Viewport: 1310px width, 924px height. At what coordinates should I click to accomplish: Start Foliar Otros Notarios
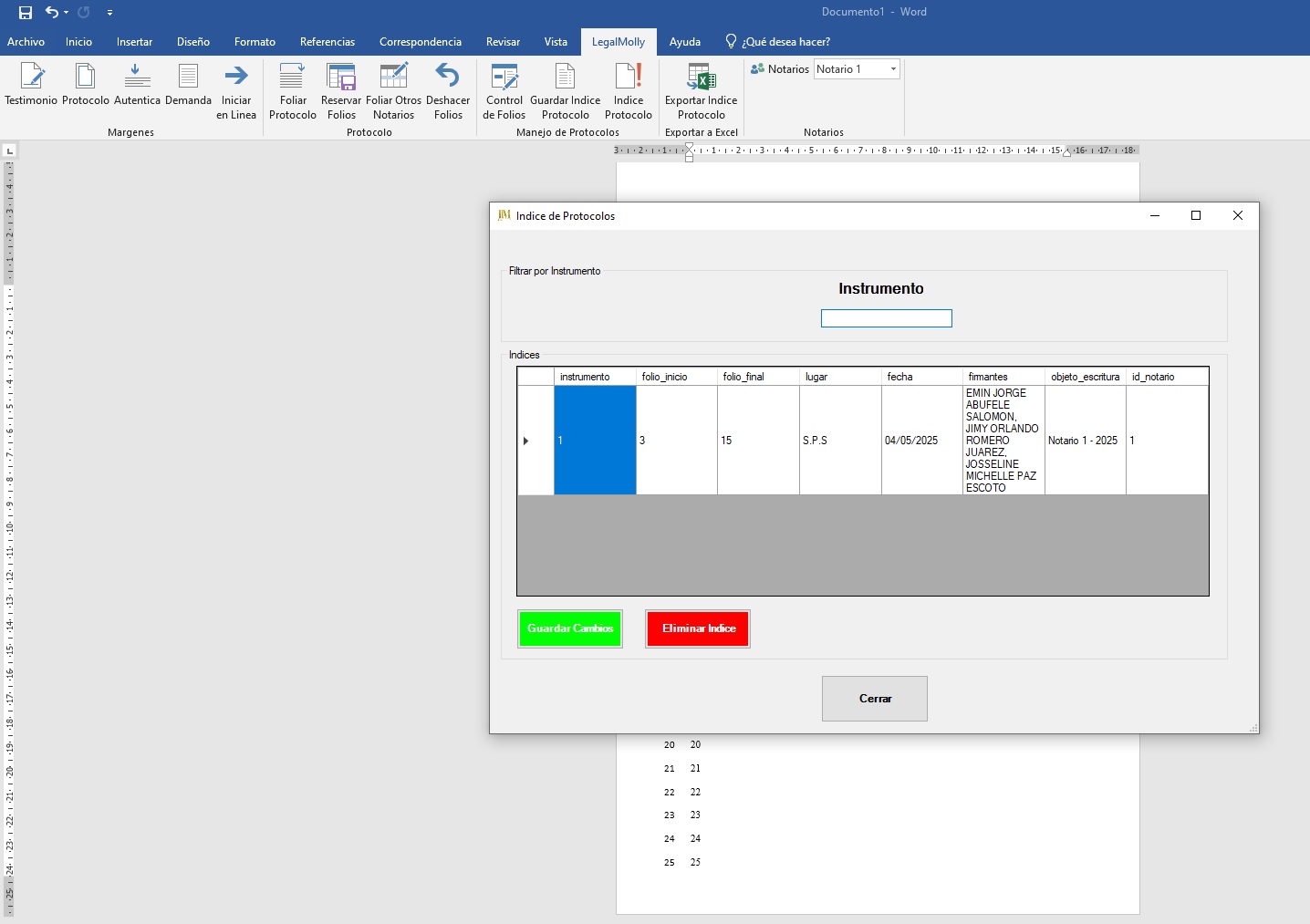click(393, 77)
